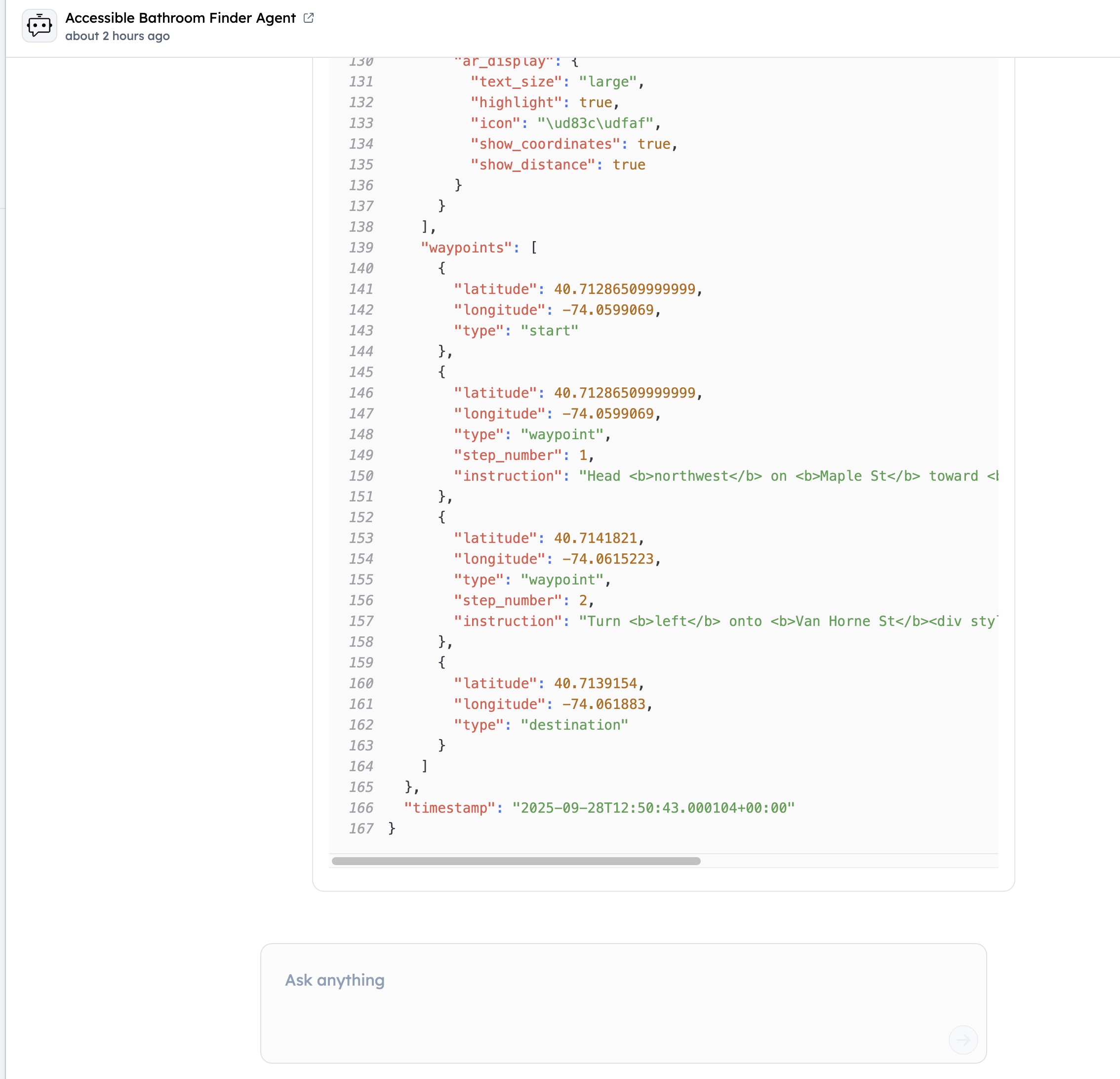
Task: Click the longitude value -74.061883
Action: click(603, 704)
